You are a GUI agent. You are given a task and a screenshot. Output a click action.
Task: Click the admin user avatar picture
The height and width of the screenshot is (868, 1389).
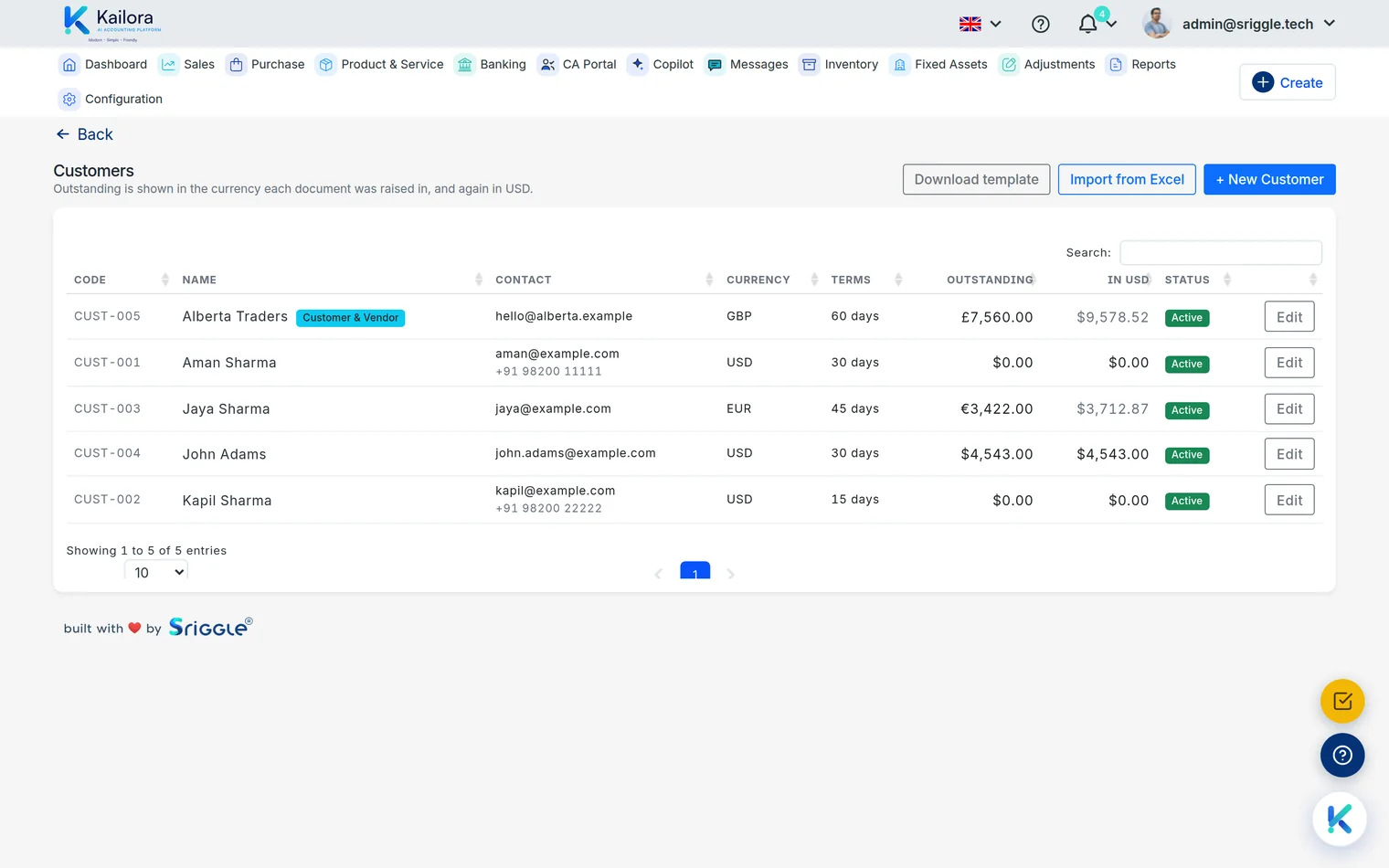[1157, 24]
